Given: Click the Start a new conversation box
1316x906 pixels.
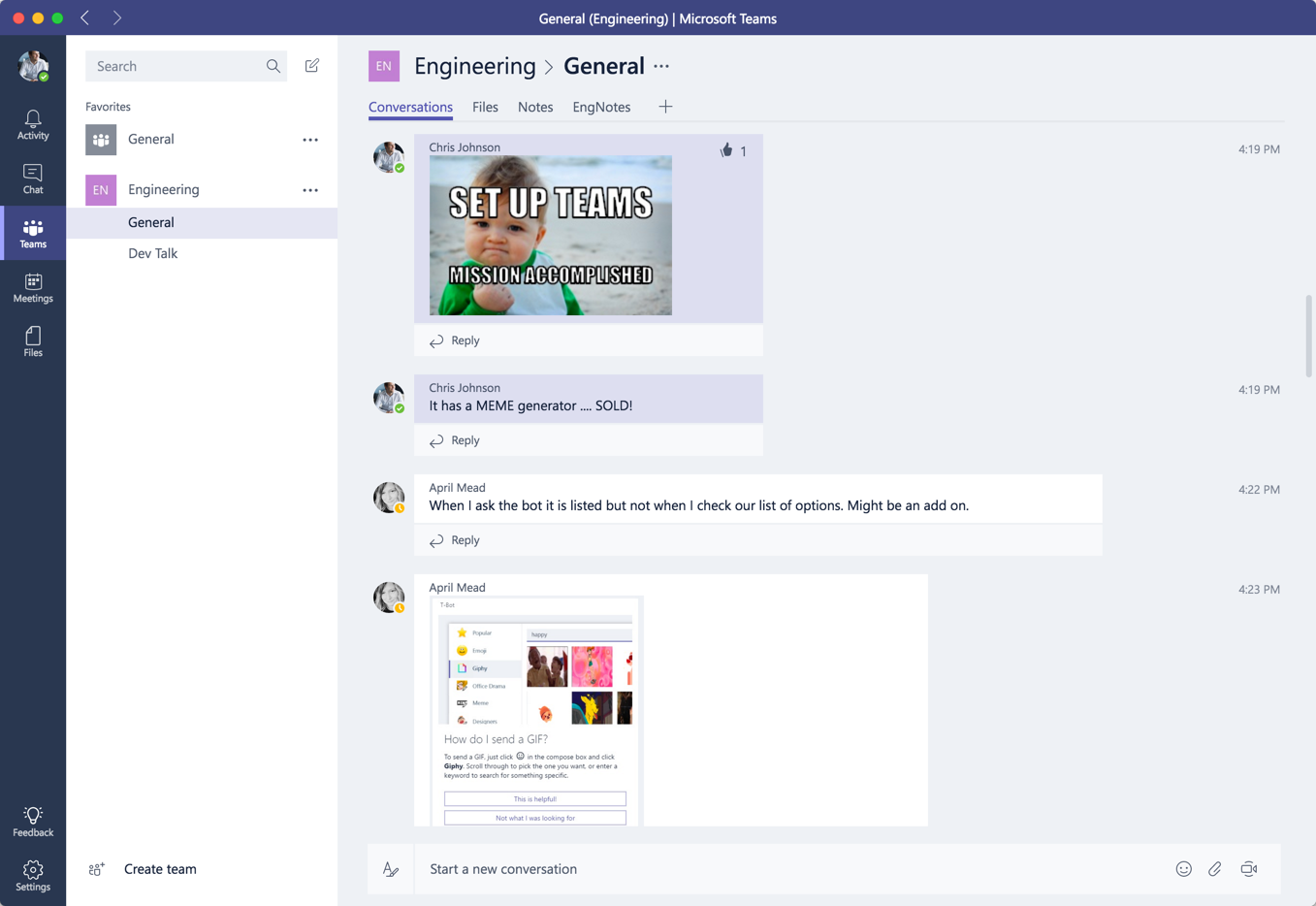Looking at the screenshot, I should 795,869.
